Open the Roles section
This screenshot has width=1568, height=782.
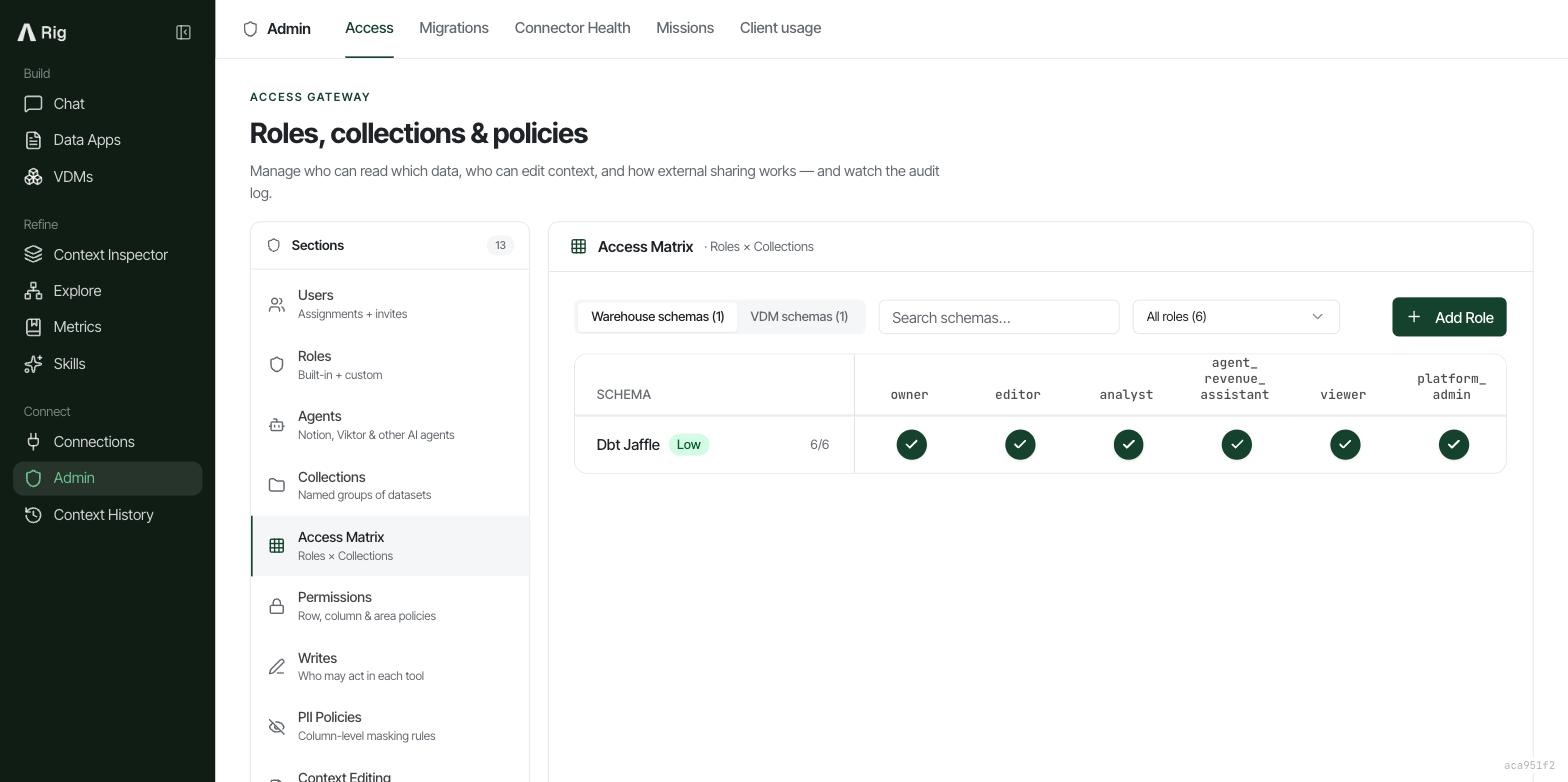tap(390, 365)
